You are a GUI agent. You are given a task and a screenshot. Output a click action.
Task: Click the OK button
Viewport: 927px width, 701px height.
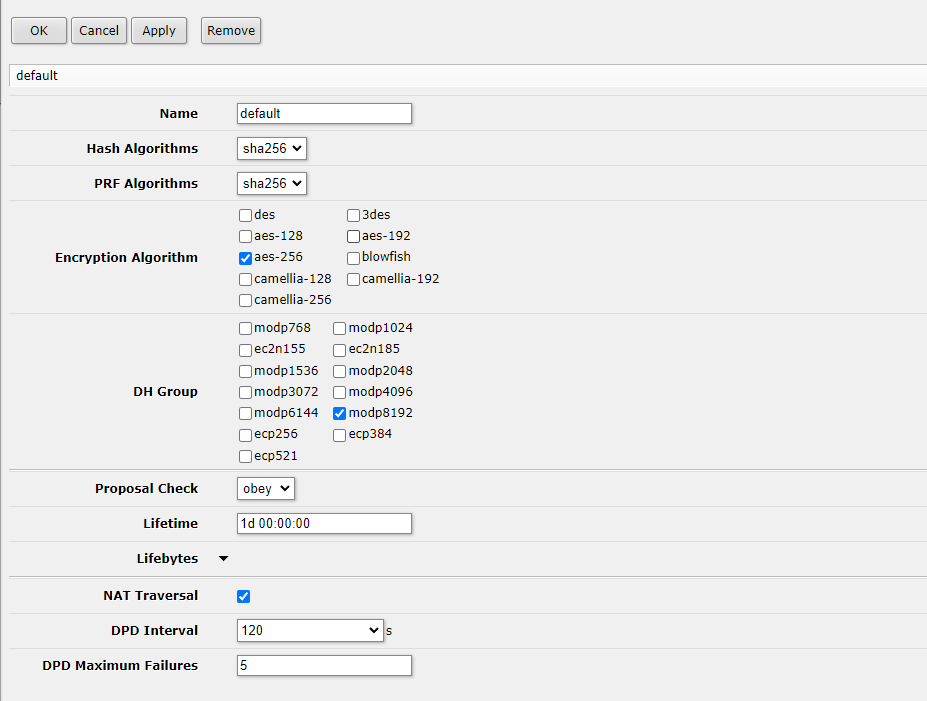[x=39, y=30]
